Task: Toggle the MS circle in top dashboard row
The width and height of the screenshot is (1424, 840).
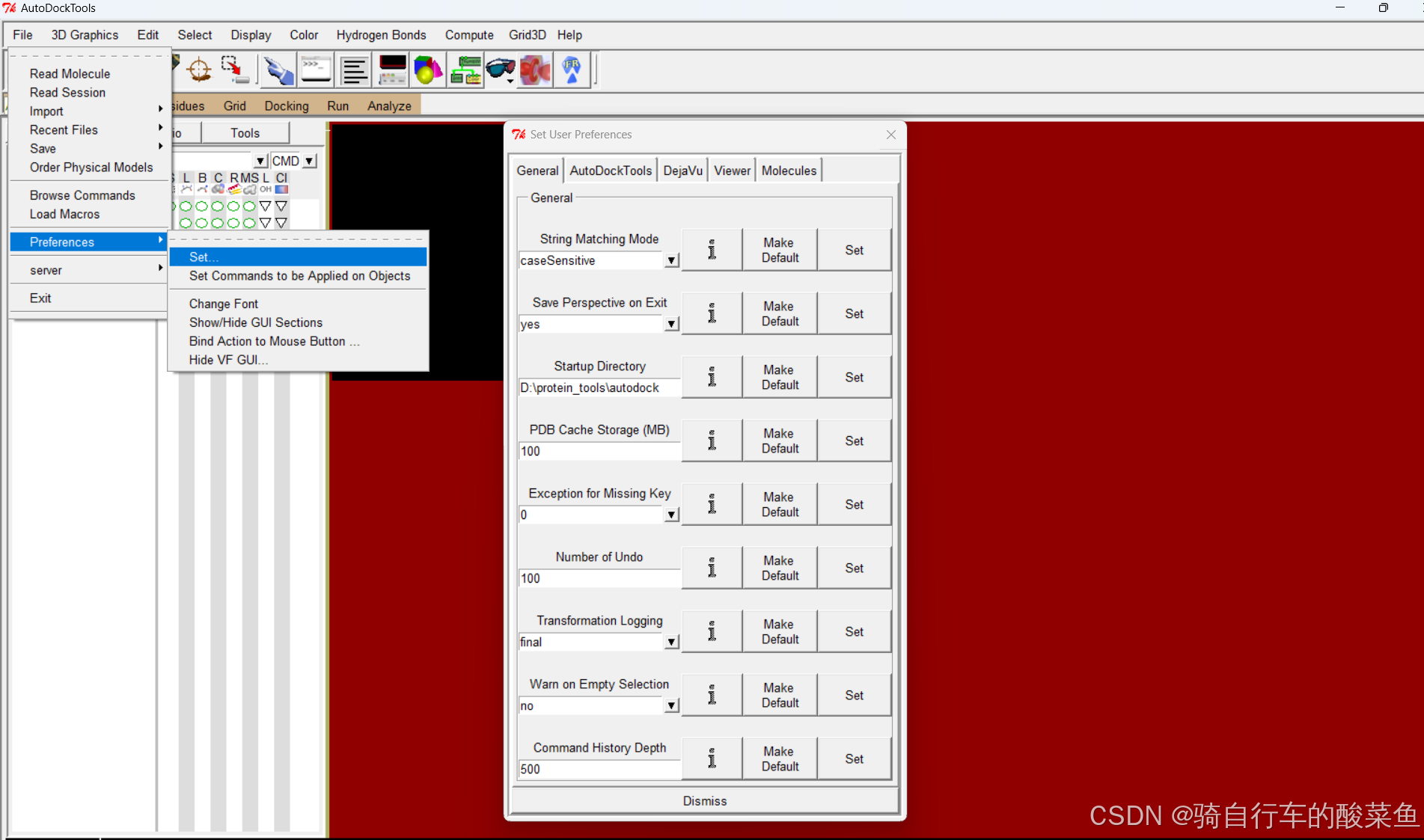Action: point(249,206)
